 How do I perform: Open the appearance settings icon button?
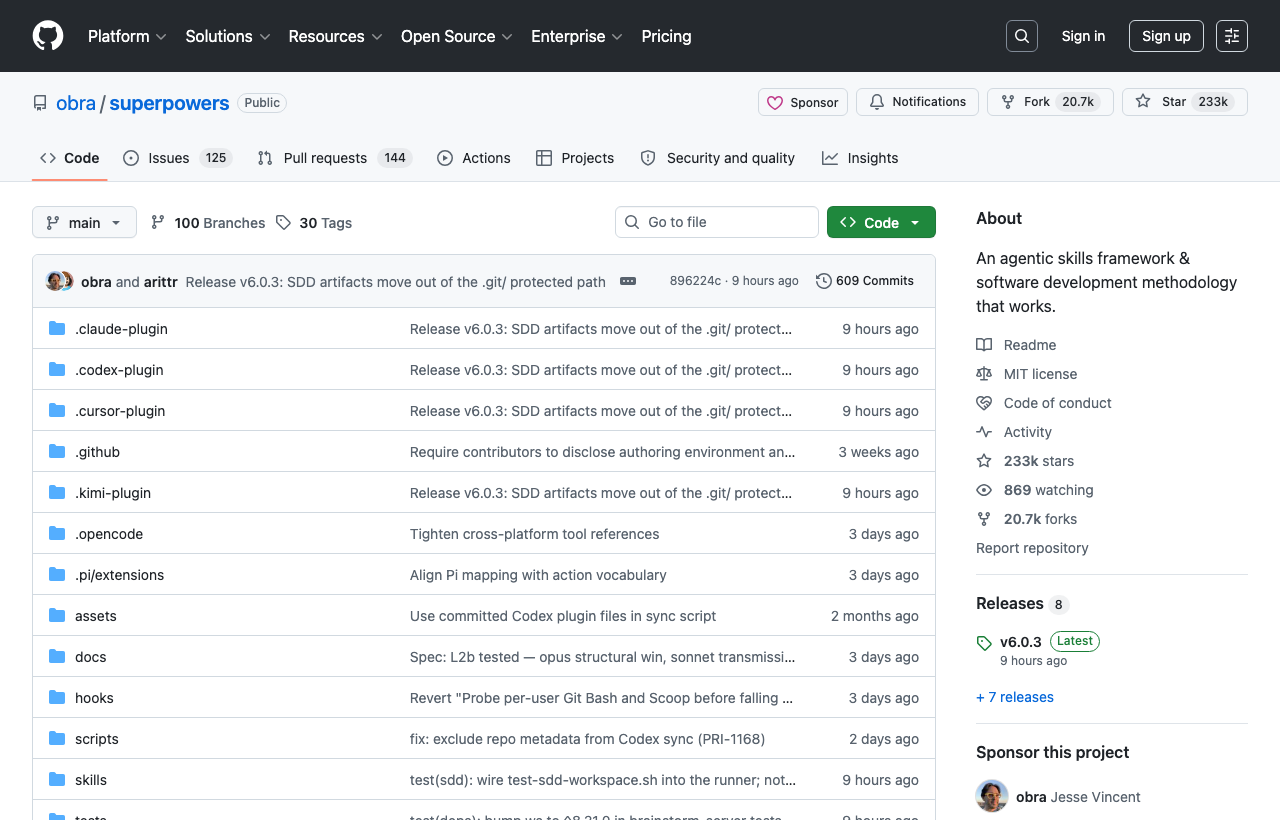1232,36
